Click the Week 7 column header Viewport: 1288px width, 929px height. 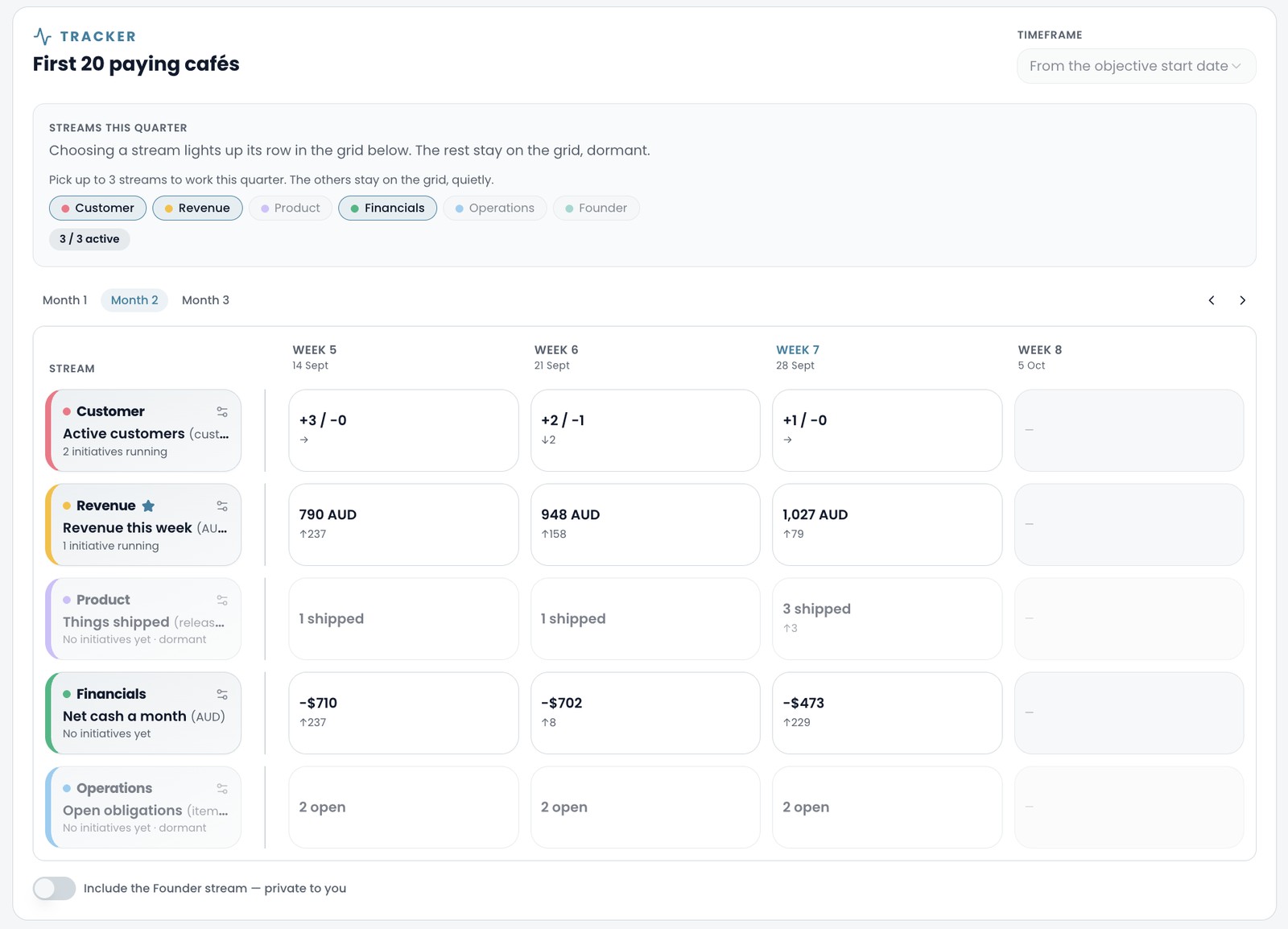point(797,357)
